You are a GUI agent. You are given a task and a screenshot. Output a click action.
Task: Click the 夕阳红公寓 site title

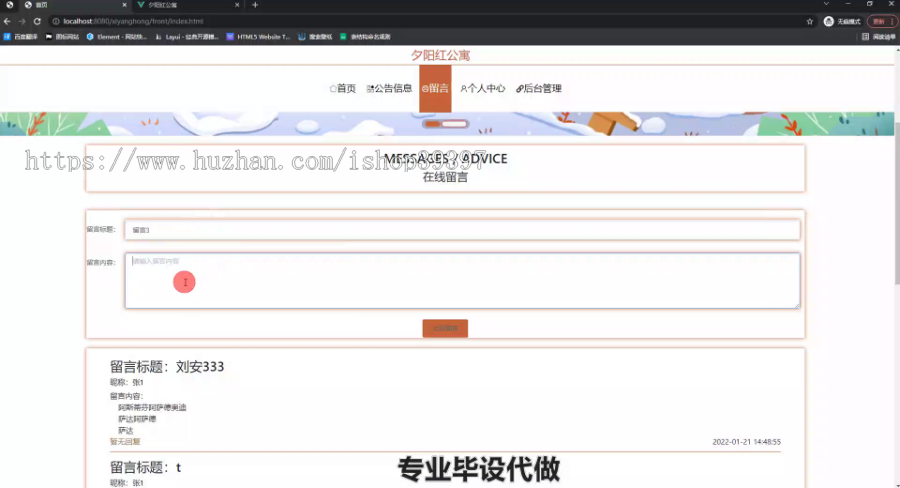(x=440, y=55)
